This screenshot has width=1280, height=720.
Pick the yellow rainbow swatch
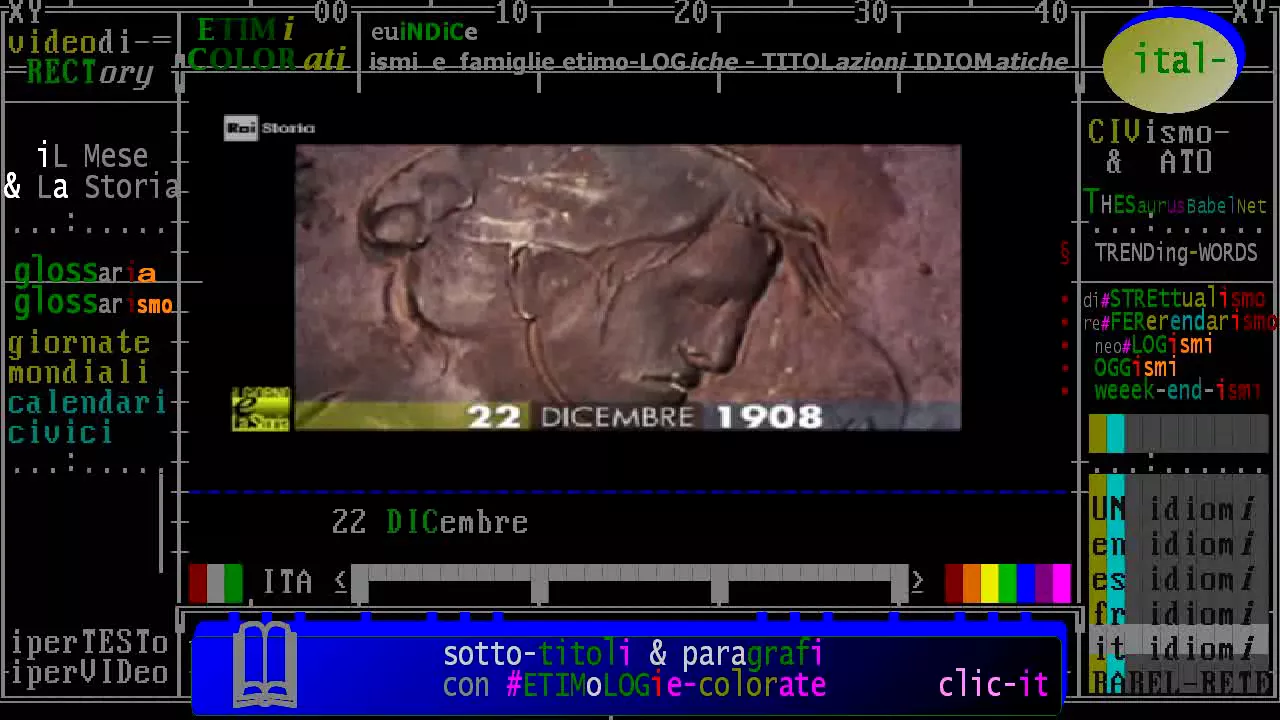point(990,584)
